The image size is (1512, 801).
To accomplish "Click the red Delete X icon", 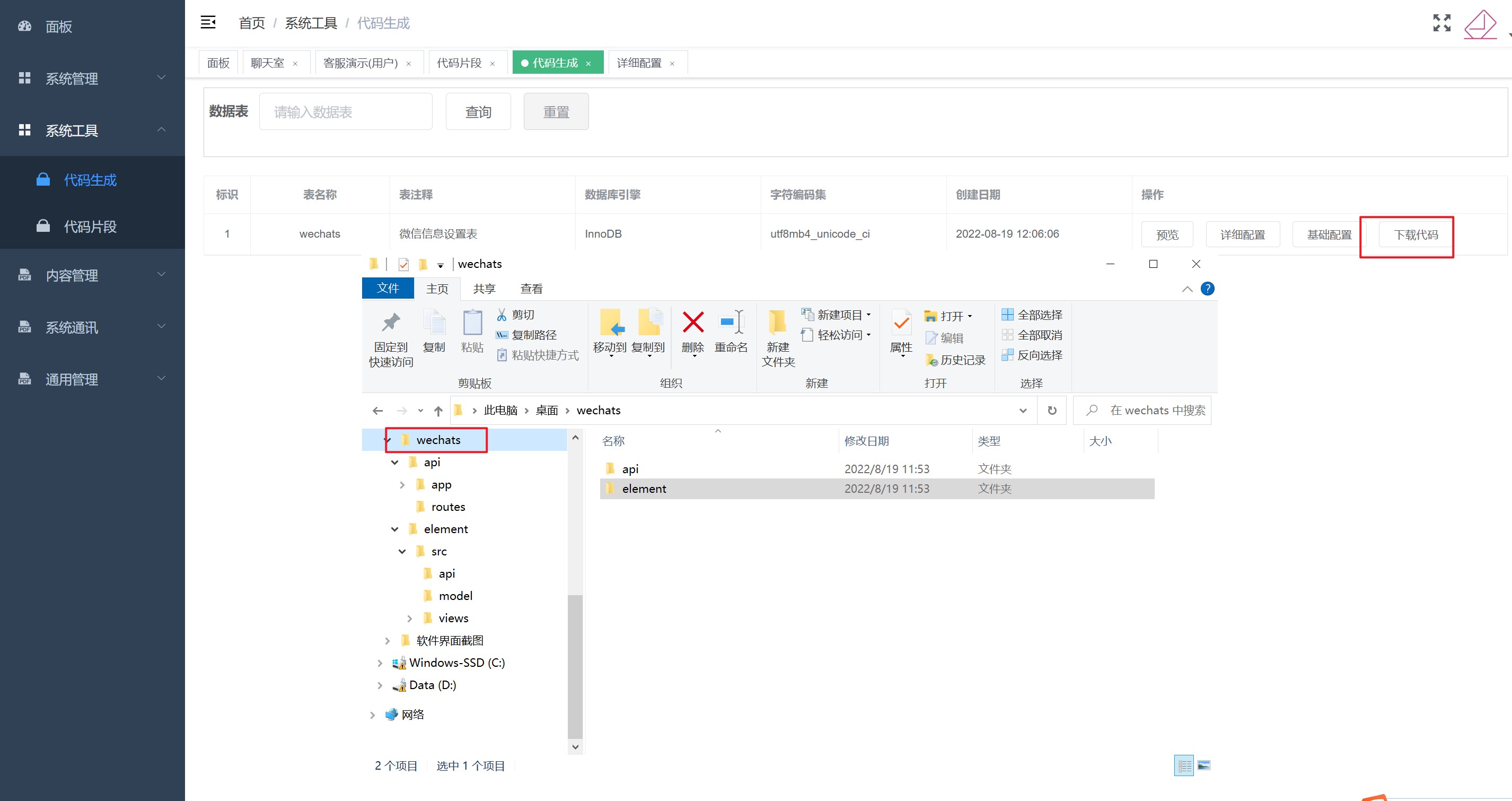I will [x=692, y=323].
